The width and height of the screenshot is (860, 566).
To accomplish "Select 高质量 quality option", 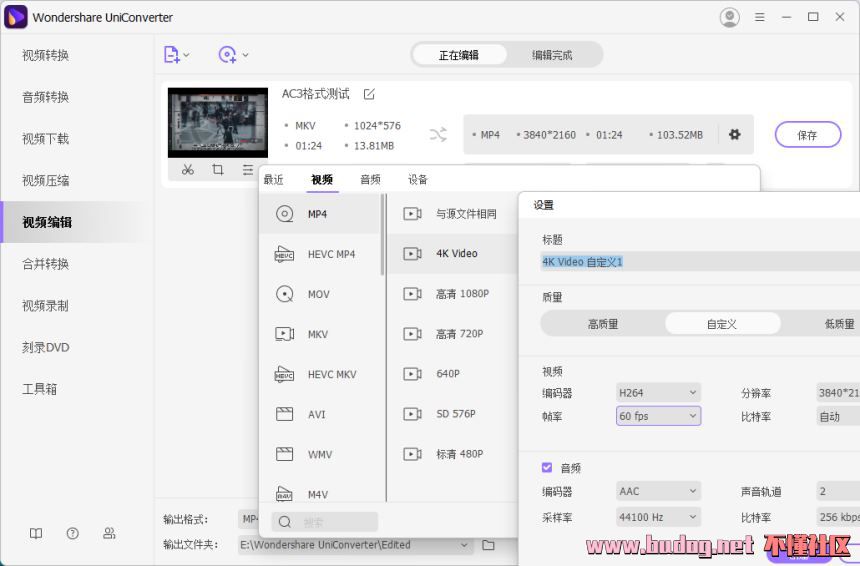I will (602, 324).
